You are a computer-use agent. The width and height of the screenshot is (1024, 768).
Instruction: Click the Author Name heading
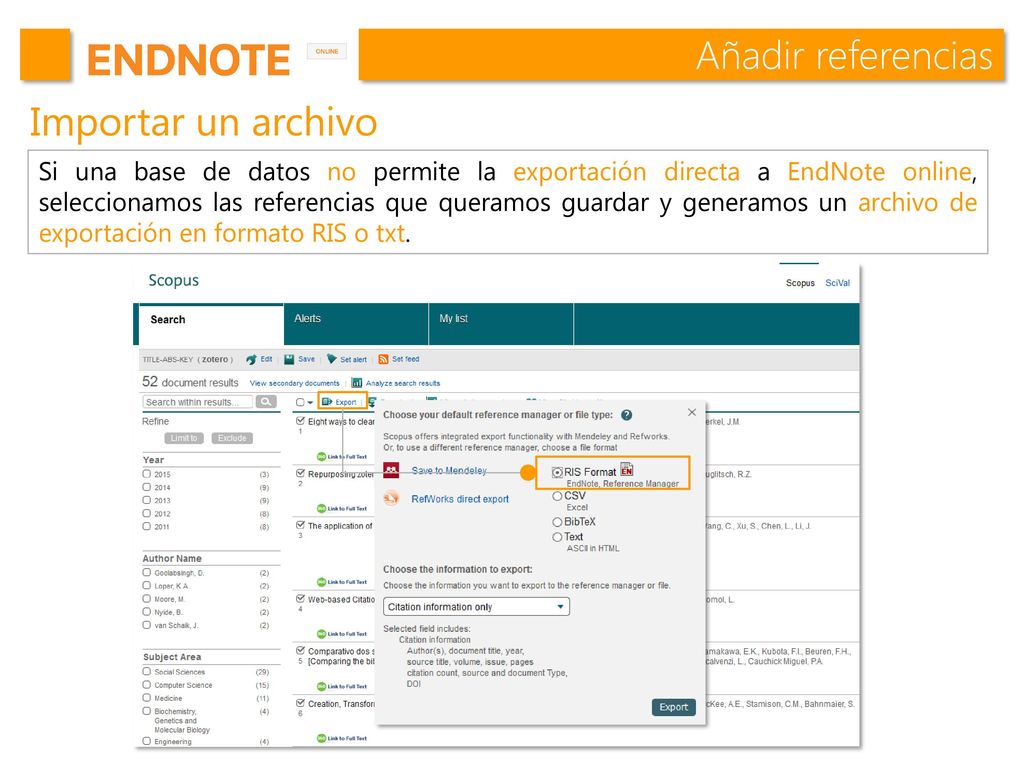click(172, 558)
